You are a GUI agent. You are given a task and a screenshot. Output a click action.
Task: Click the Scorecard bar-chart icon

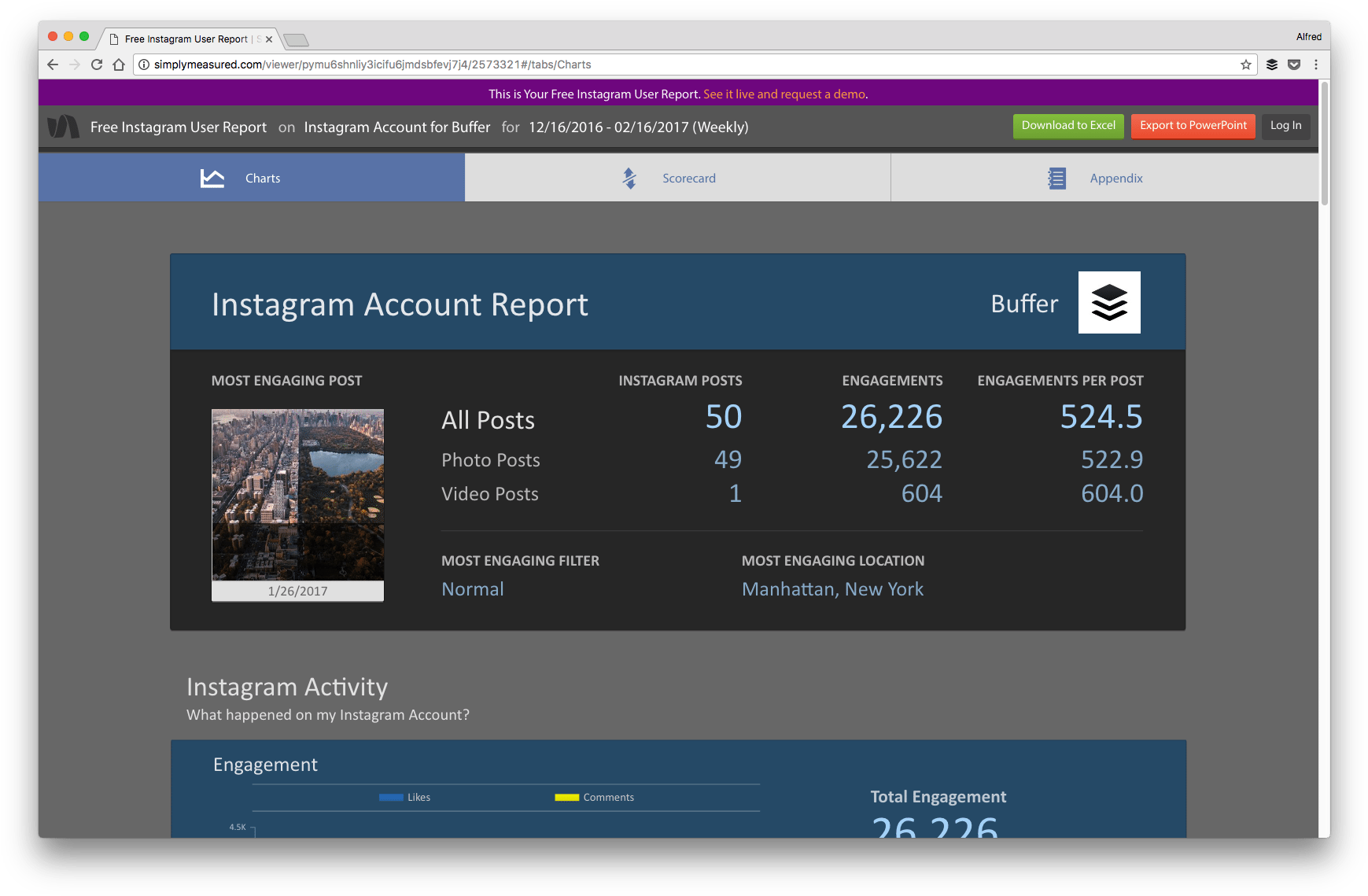coord(629,178)
